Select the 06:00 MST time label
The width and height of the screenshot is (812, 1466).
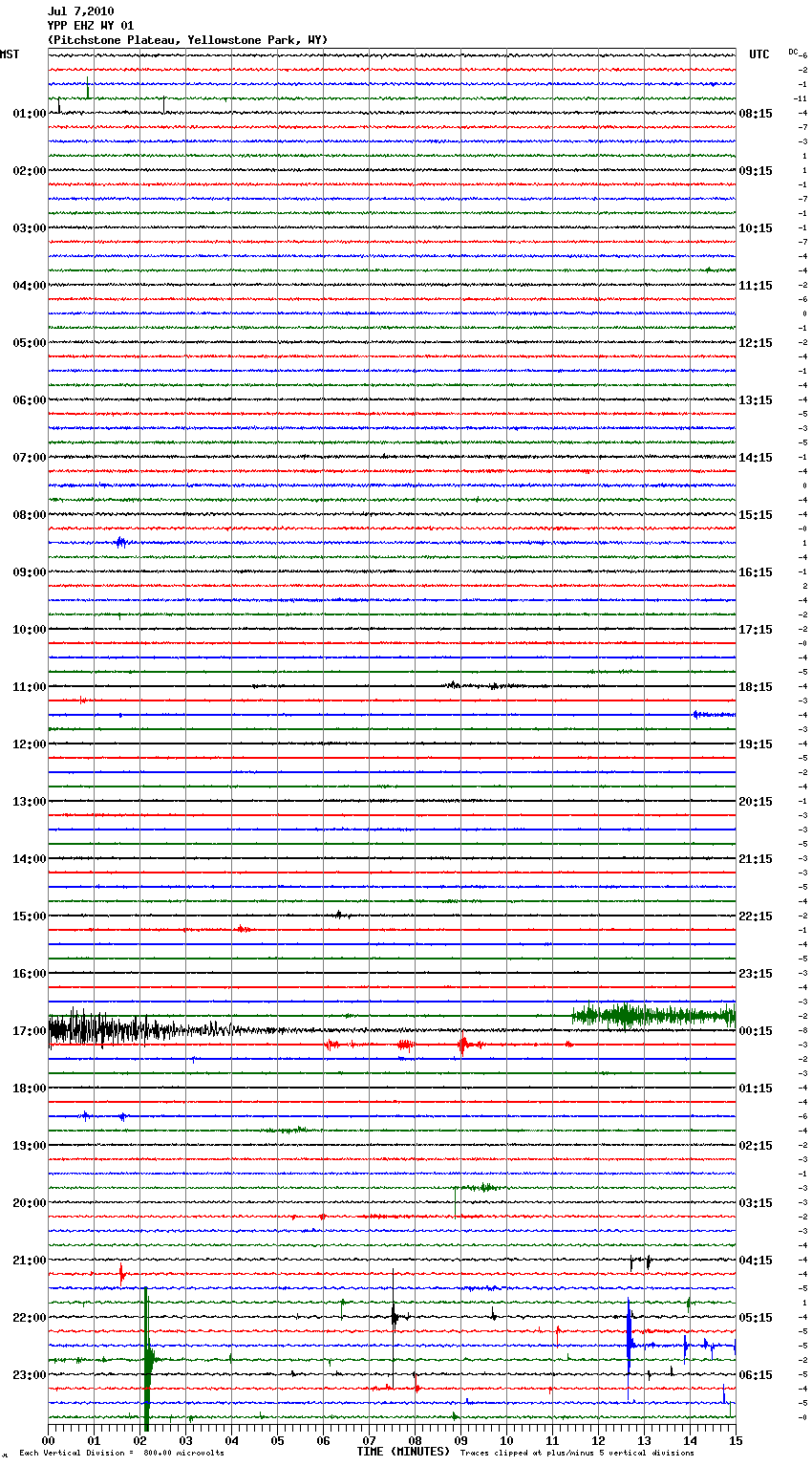click(x=30, y=400)
